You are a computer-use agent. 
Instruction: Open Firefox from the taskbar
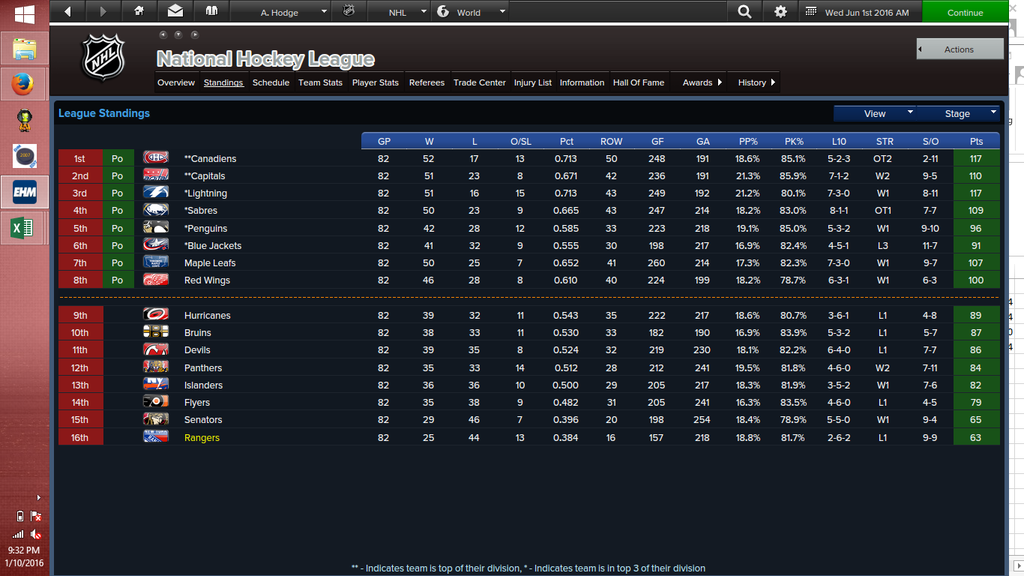pos(24,84)
